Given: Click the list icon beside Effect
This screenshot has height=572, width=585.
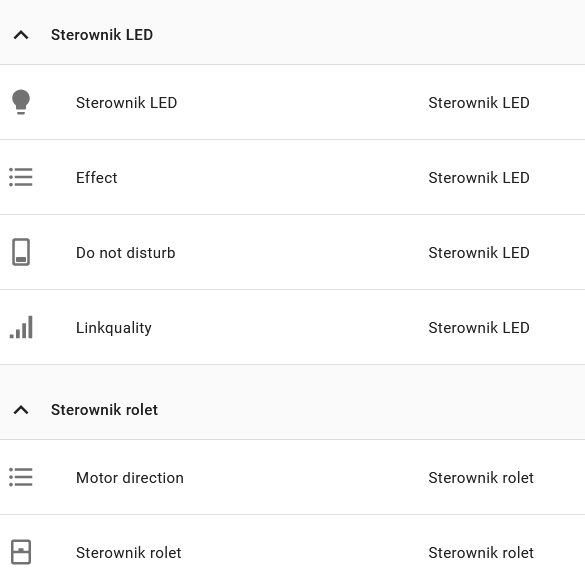Looking at the screenshot, I should (x=21, y=177).
